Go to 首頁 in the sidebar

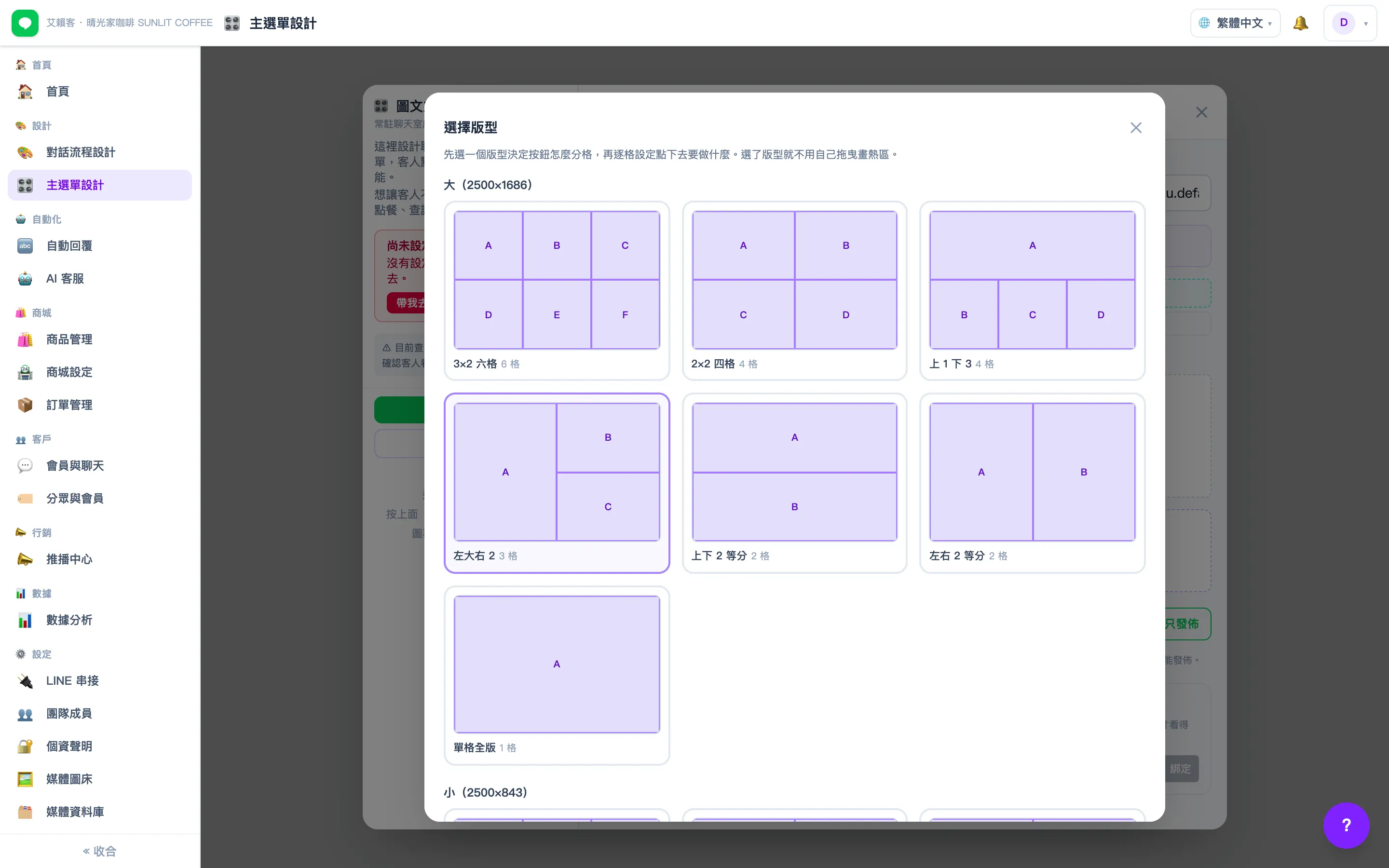pos(100,92)
